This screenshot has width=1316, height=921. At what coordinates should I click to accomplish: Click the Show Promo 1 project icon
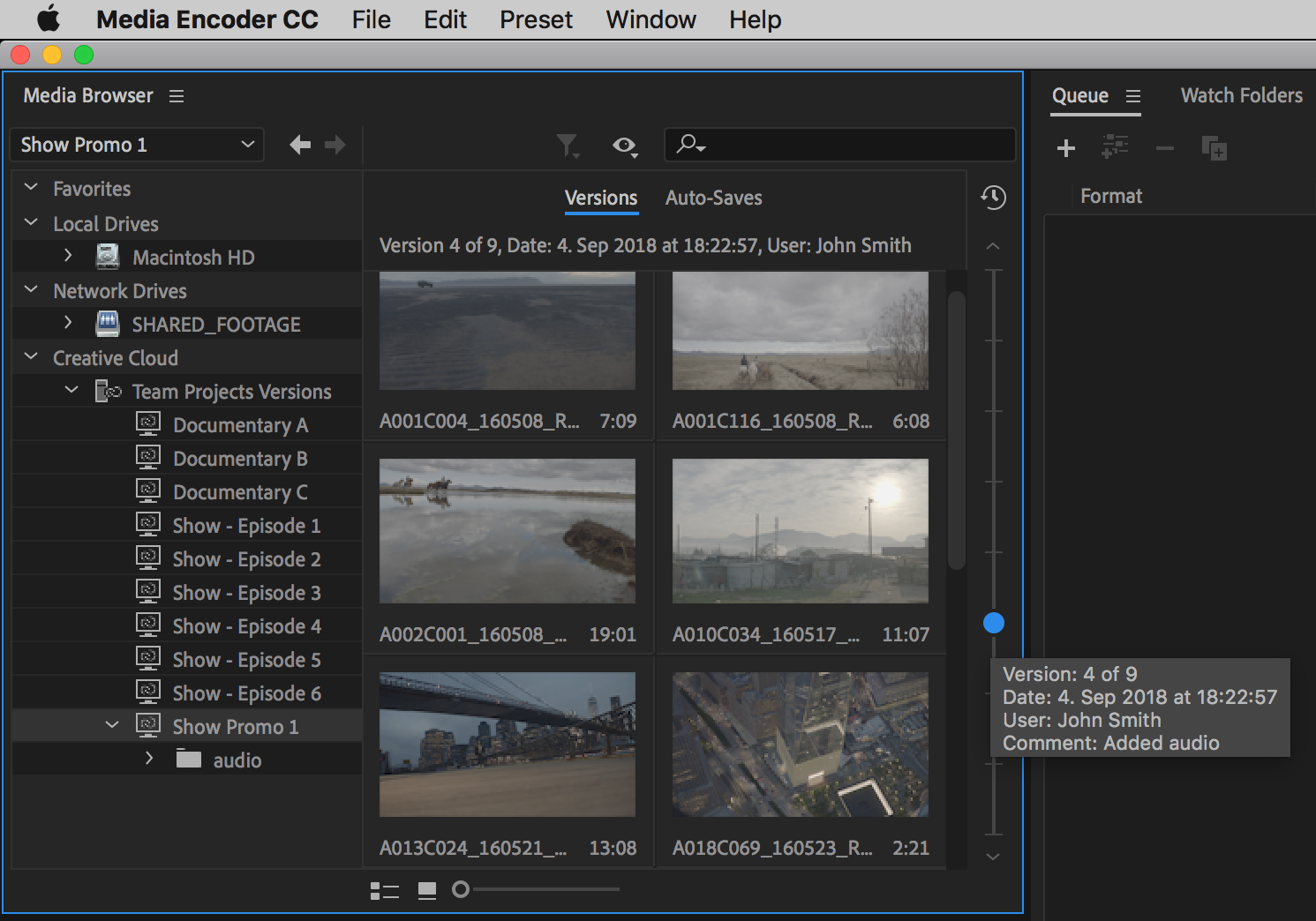click(x=148, y=726)
